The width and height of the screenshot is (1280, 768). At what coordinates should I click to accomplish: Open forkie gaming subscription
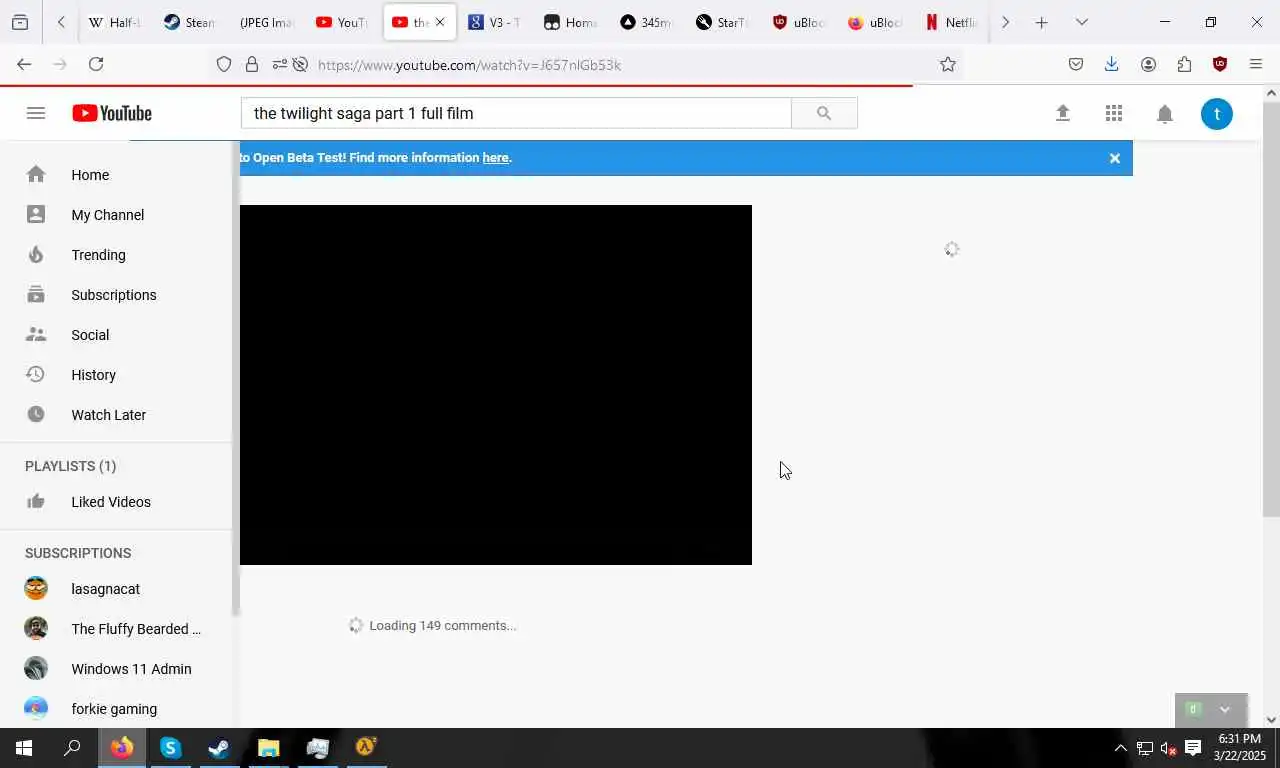pos(116,709)
